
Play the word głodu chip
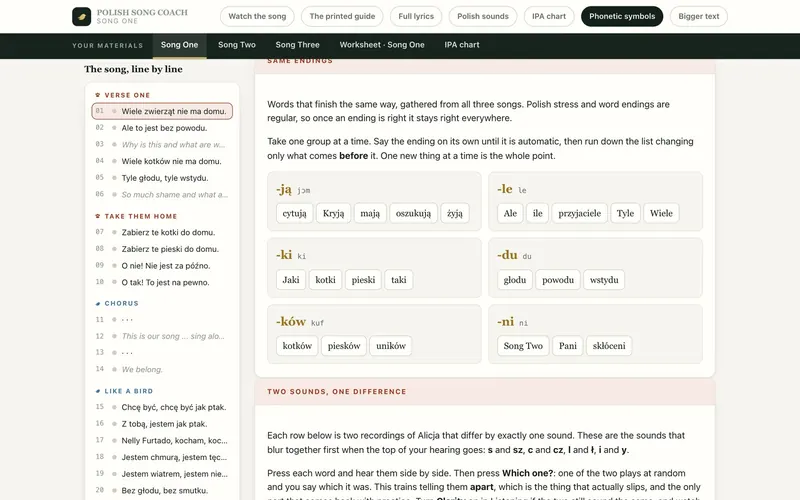tap(515, 280)
